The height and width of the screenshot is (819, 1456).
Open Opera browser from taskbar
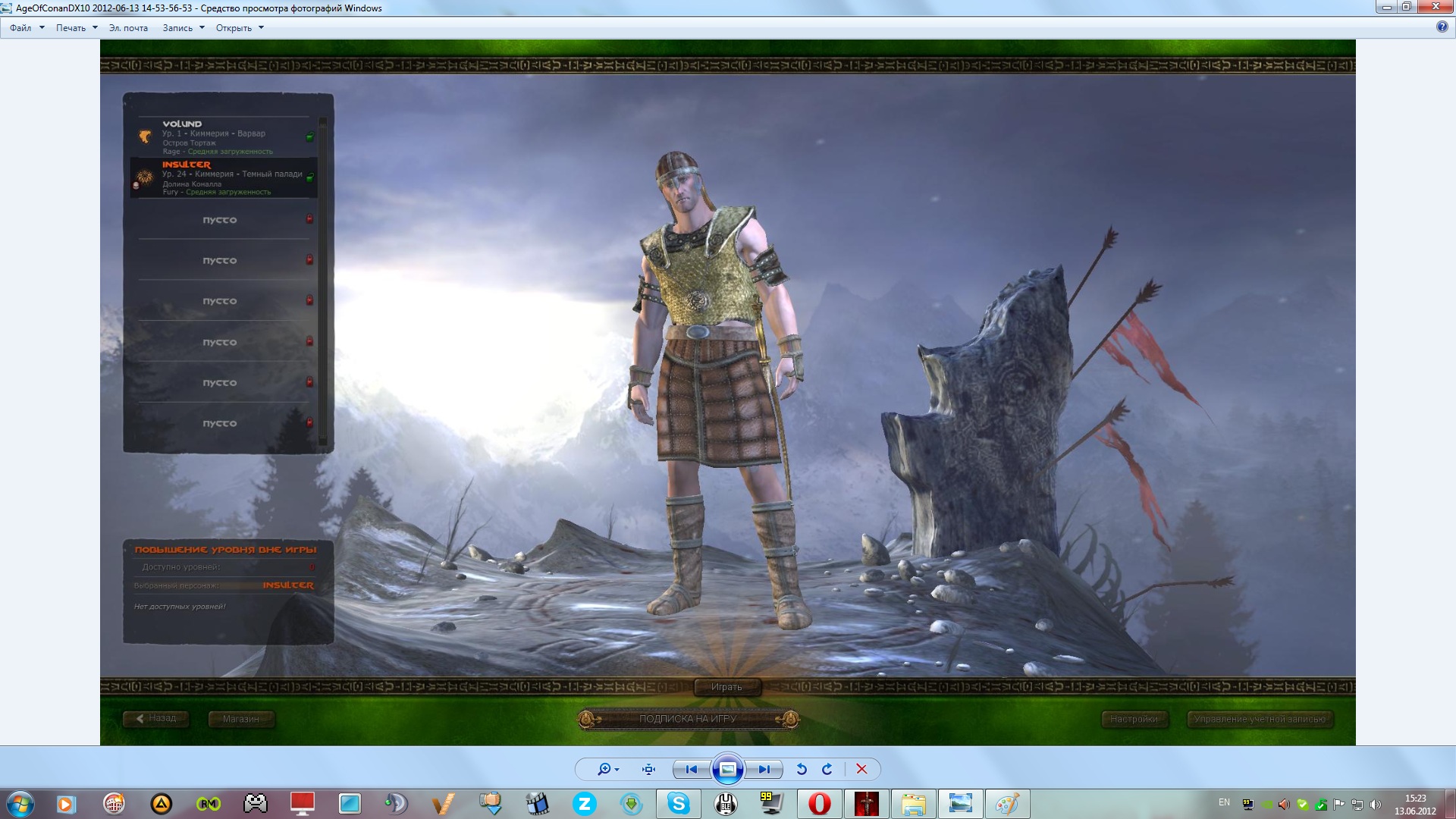[819, 803]
